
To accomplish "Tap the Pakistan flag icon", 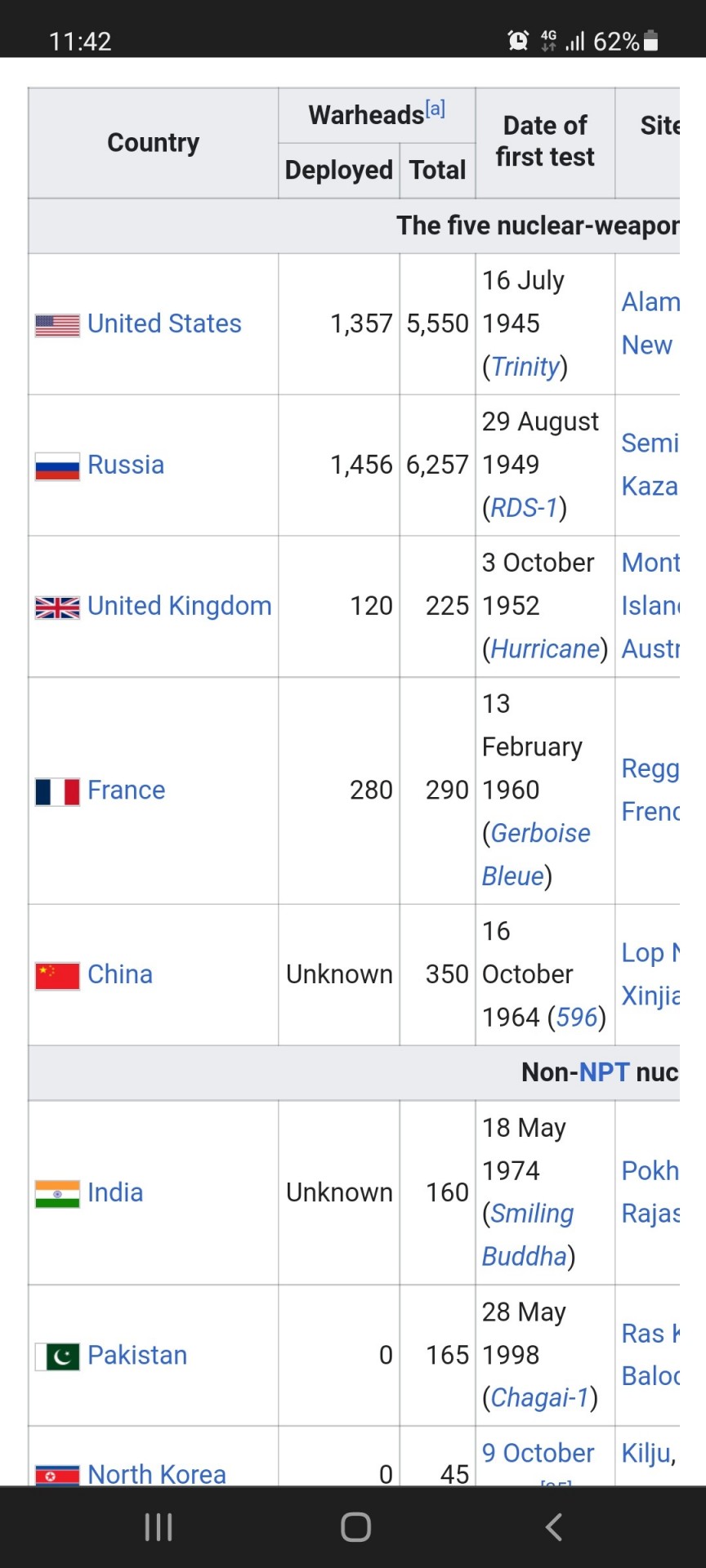I will (57, 1356).
